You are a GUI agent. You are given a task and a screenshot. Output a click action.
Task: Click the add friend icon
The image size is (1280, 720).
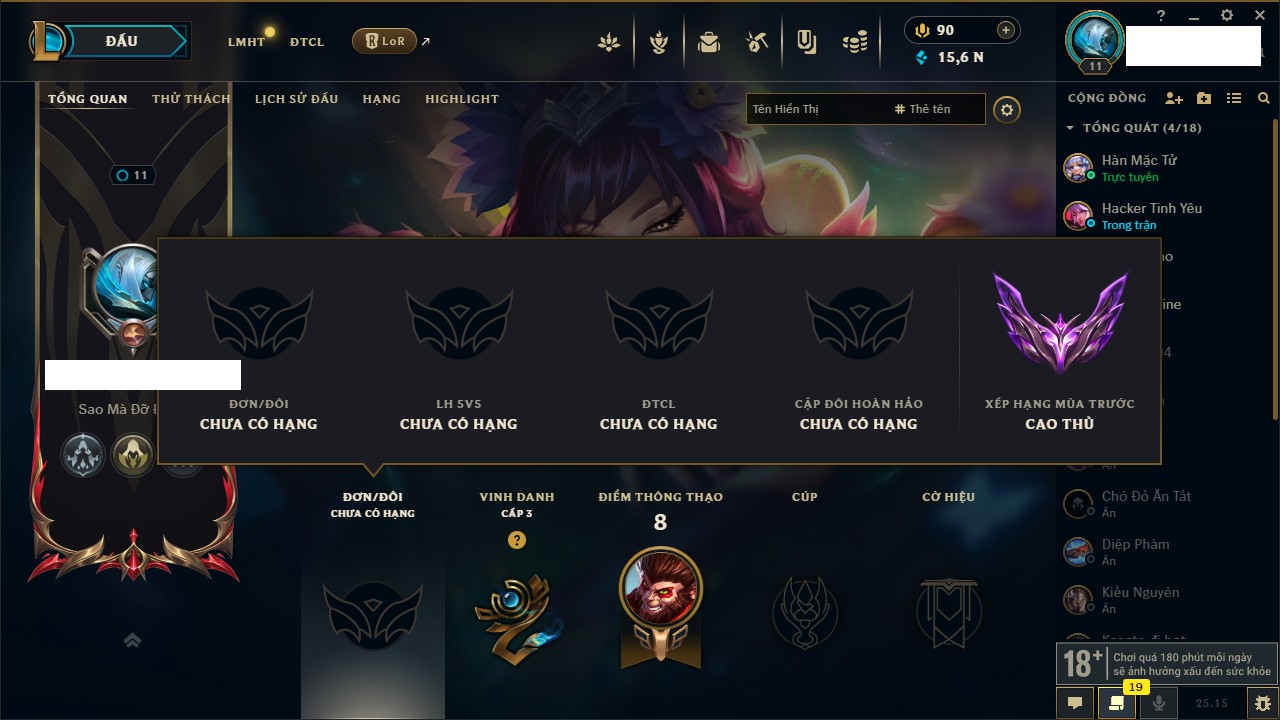1174,98
